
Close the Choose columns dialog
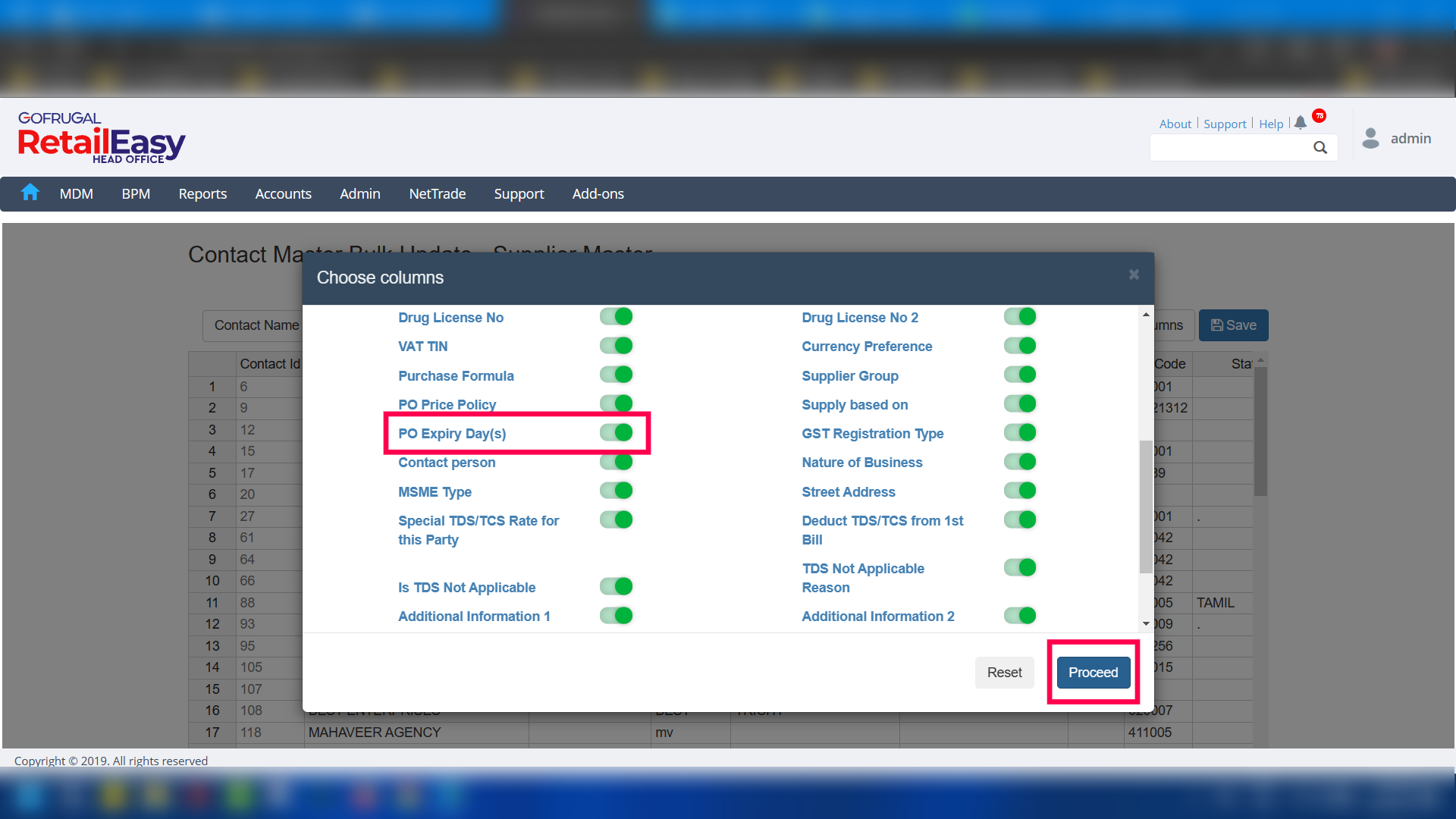(1134, 275)
